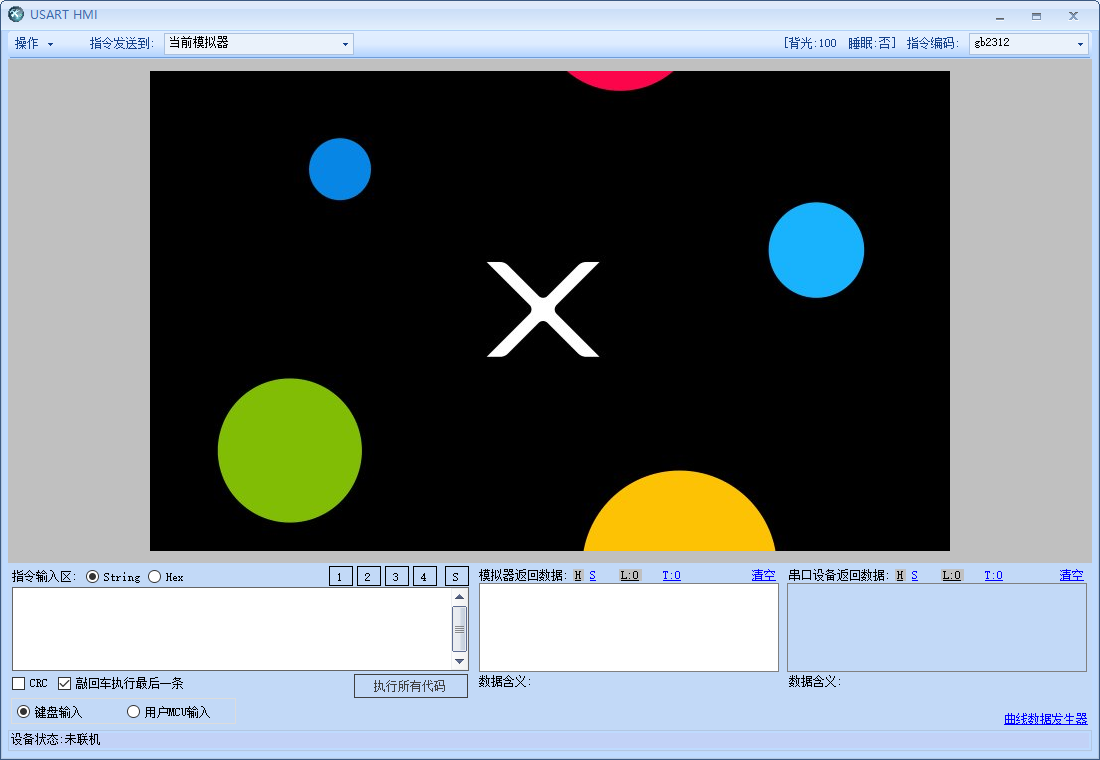
Task: Click the T:0 counter in 串口设备返回数据
Action: (993, 575)
